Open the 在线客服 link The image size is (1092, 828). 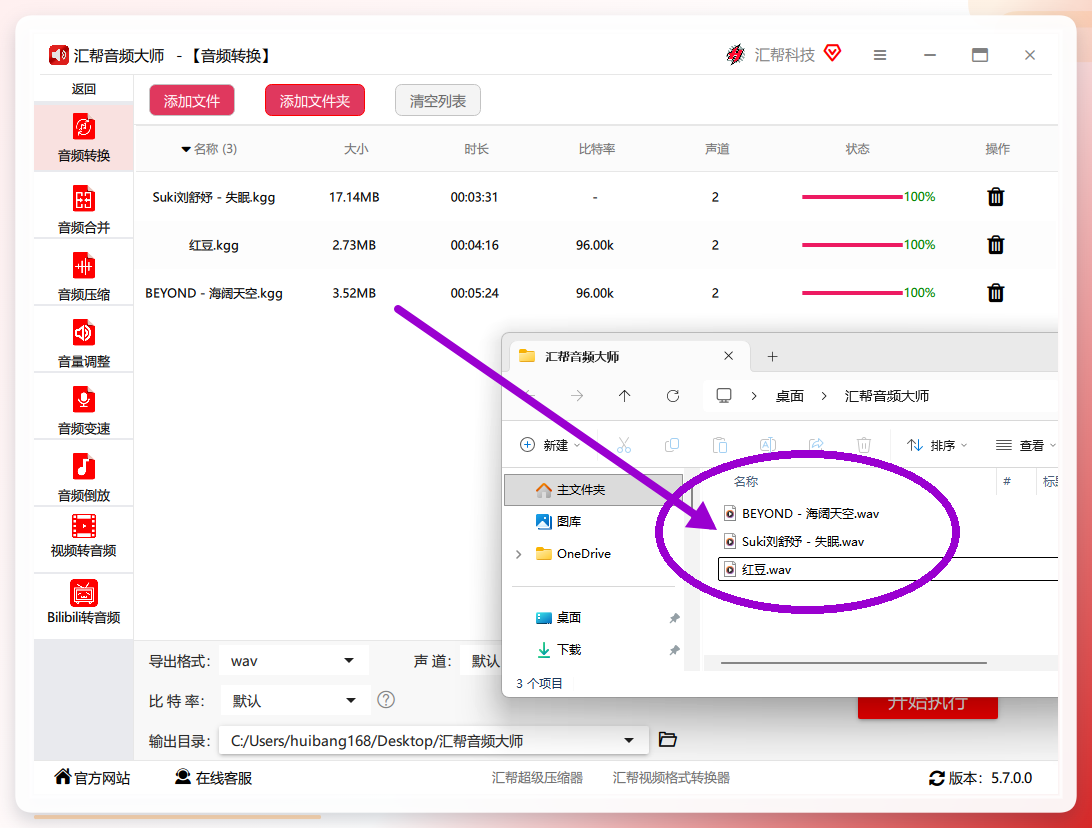214,778
